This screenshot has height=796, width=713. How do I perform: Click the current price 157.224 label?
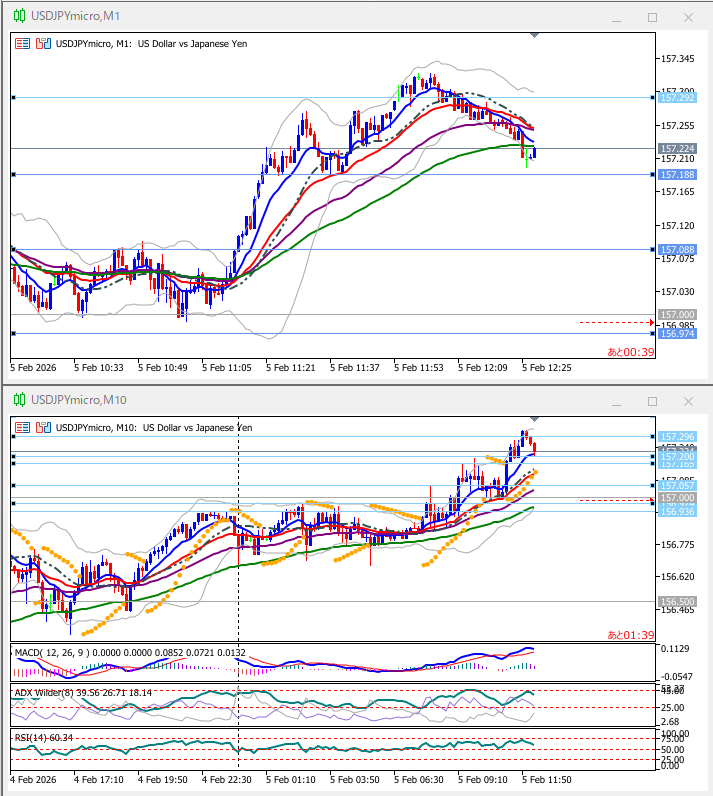[x=678, y=149]
